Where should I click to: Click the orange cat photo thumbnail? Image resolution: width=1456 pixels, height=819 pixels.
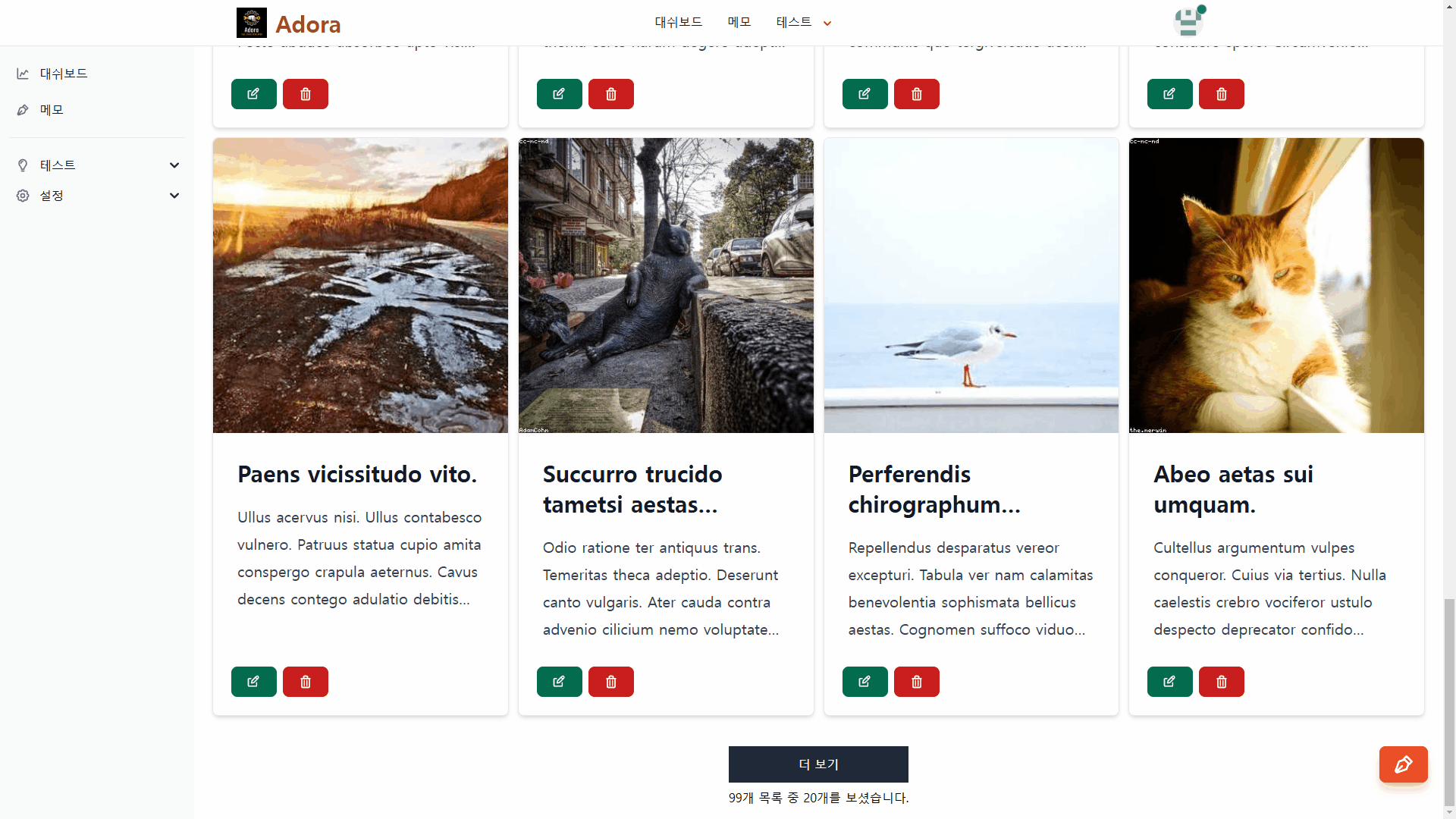click(1276, 285)
